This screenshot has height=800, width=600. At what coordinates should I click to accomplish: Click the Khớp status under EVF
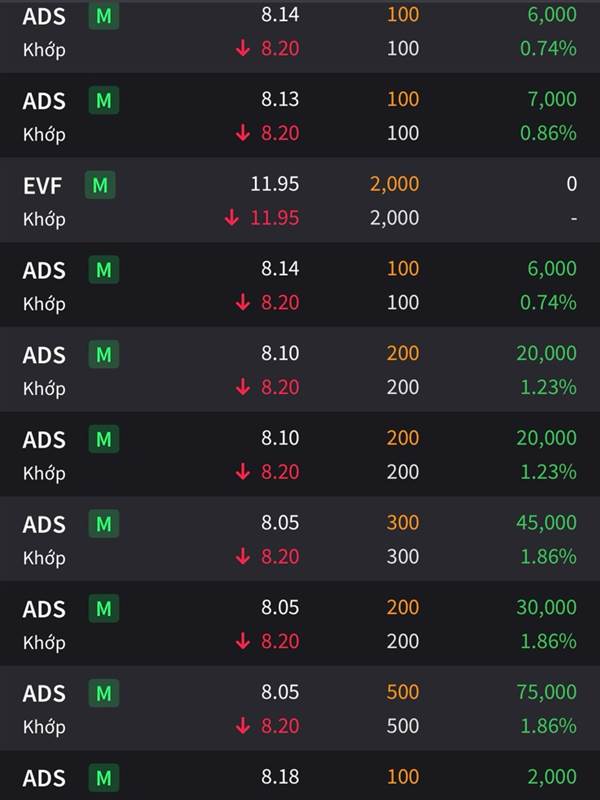coord(44,218)
